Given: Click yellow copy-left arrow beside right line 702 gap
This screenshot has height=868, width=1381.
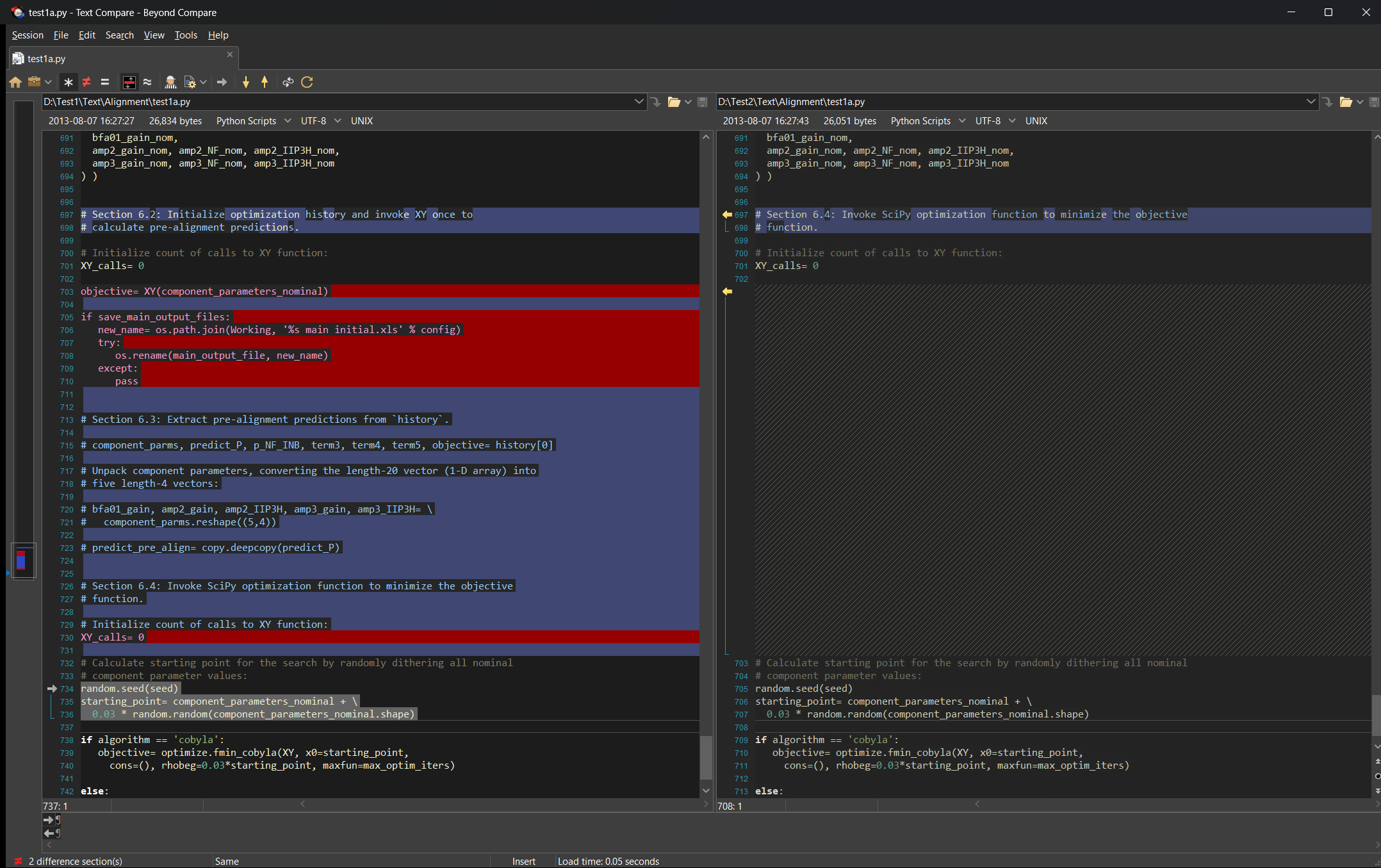Looking at the screenshot, I should coord(727,291).
